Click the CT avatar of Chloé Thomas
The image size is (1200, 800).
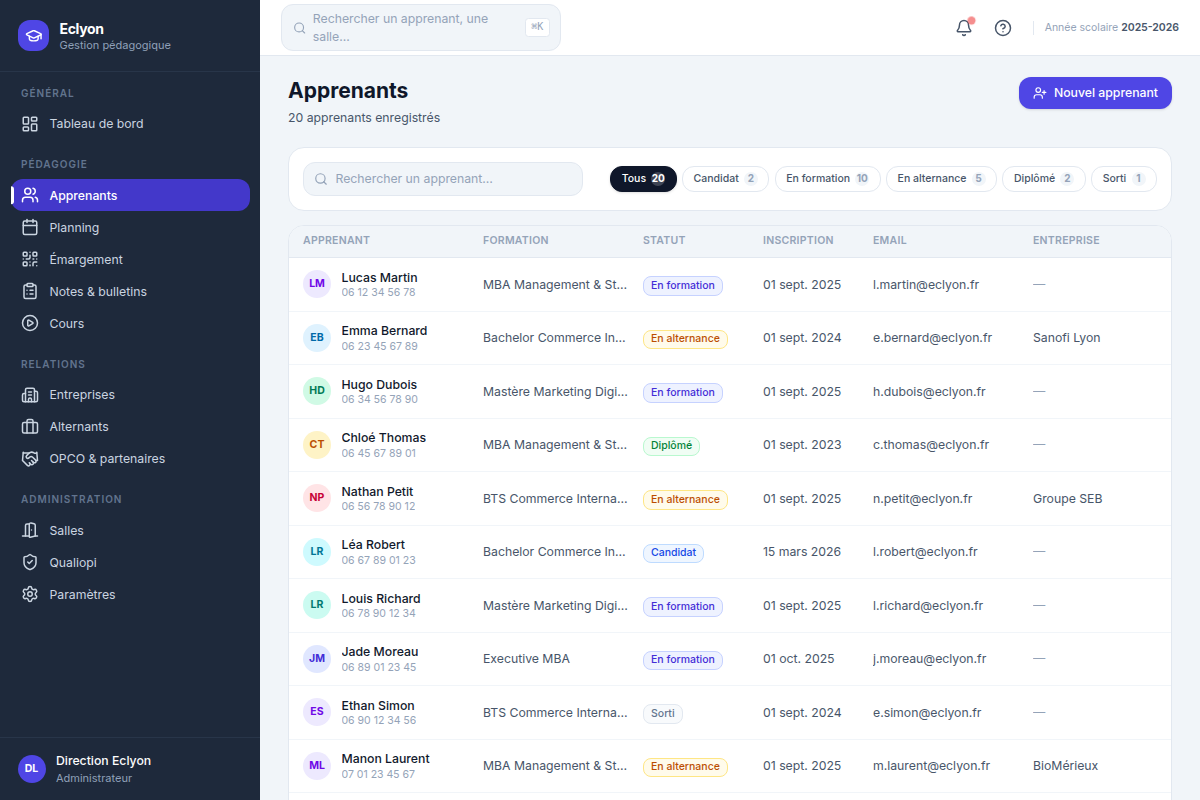pyautogui.click(x=317, y=445)
